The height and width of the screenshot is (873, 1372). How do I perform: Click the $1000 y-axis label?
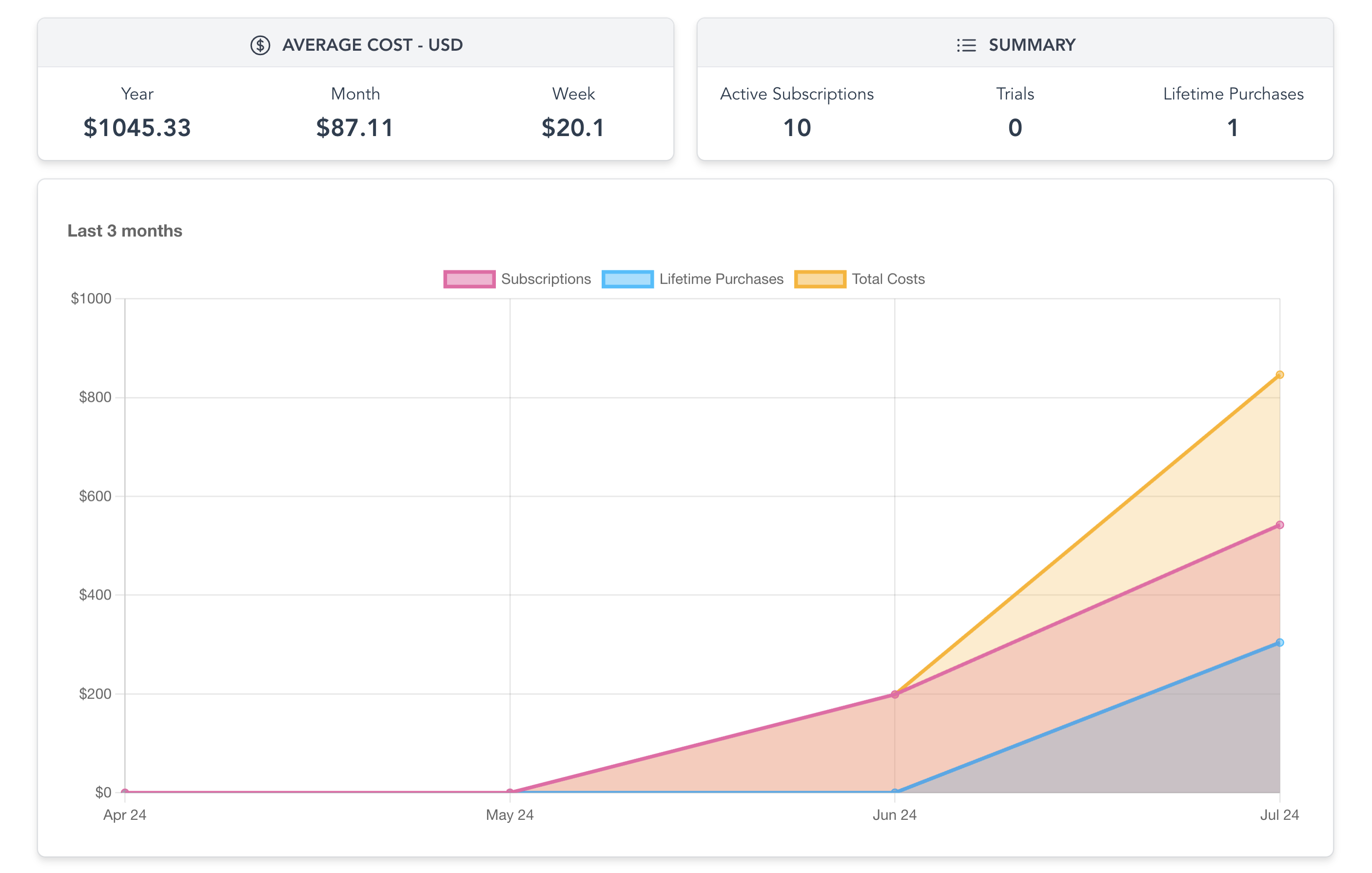tap(91, 298)
